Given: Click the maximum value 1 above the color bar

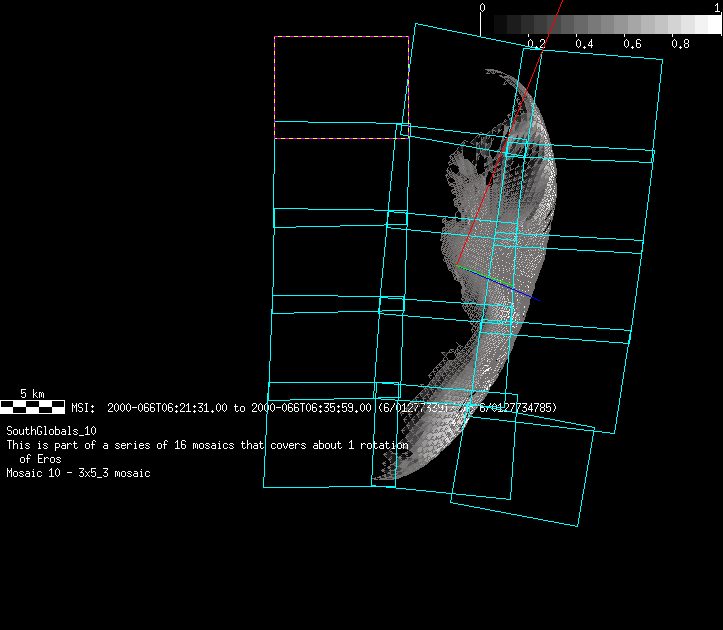Looking at the screenshot, I should point(717,7).
